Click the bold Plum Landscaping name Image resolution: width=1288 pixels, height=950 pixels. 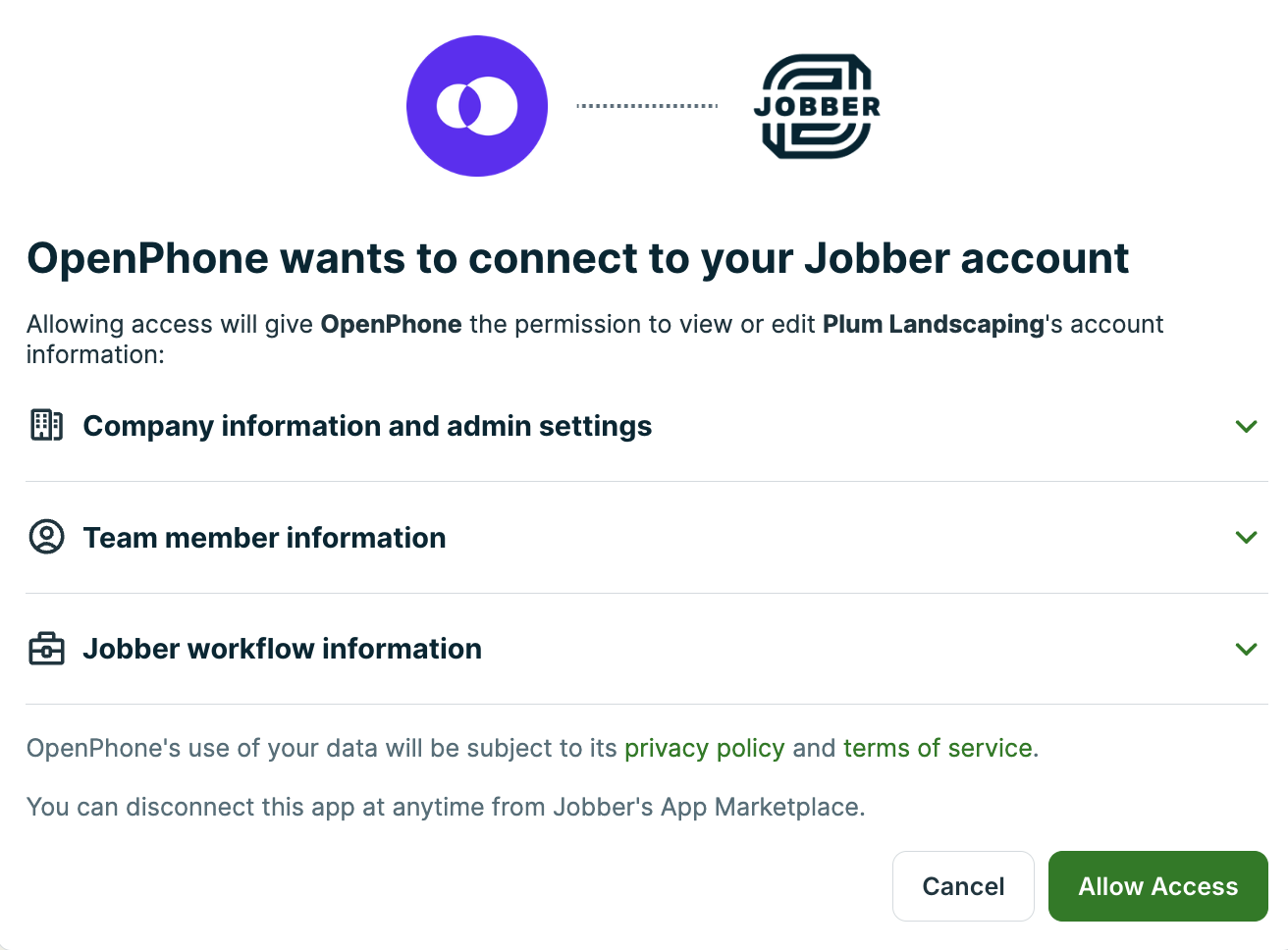pos(934,324)
